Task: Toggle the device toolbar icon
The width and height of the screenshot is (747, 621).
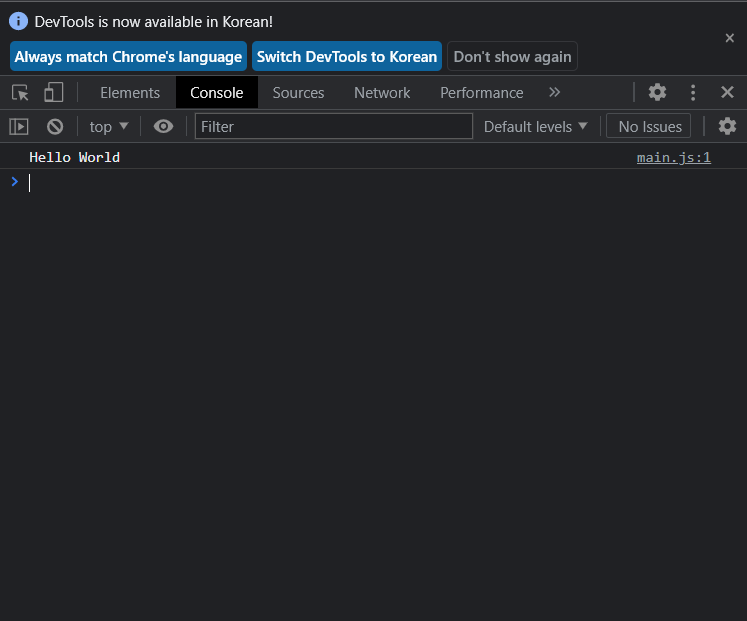Action: point(53,92)
